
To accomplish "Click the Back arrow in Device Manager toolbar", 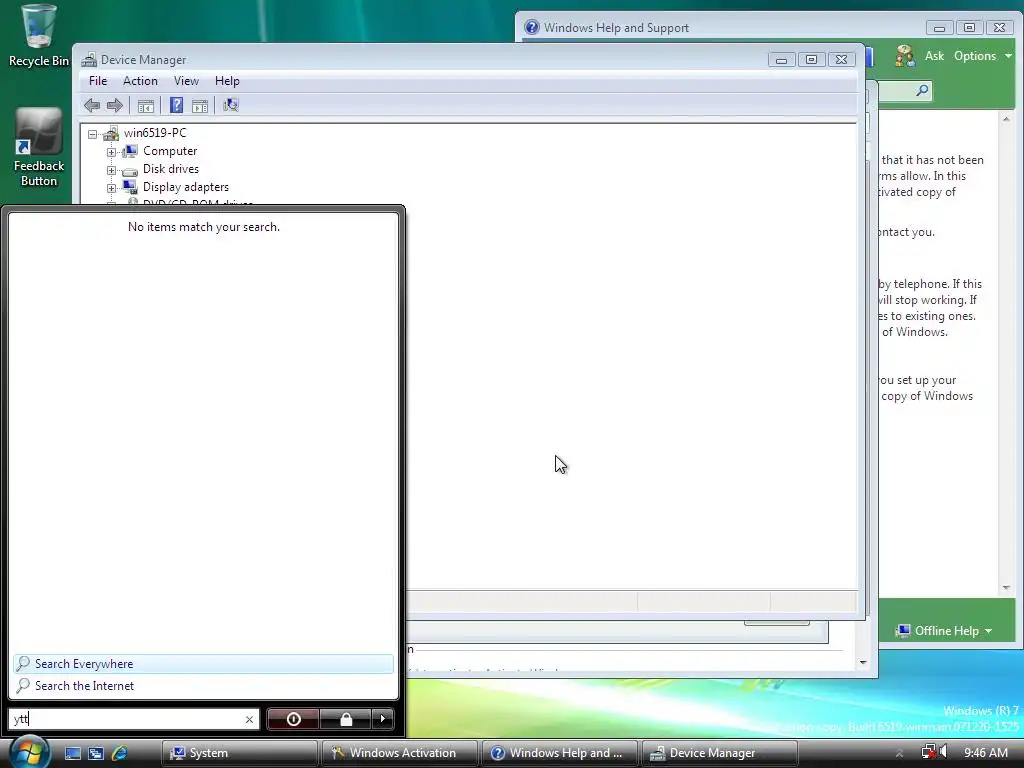I will [x=92, y=105].
